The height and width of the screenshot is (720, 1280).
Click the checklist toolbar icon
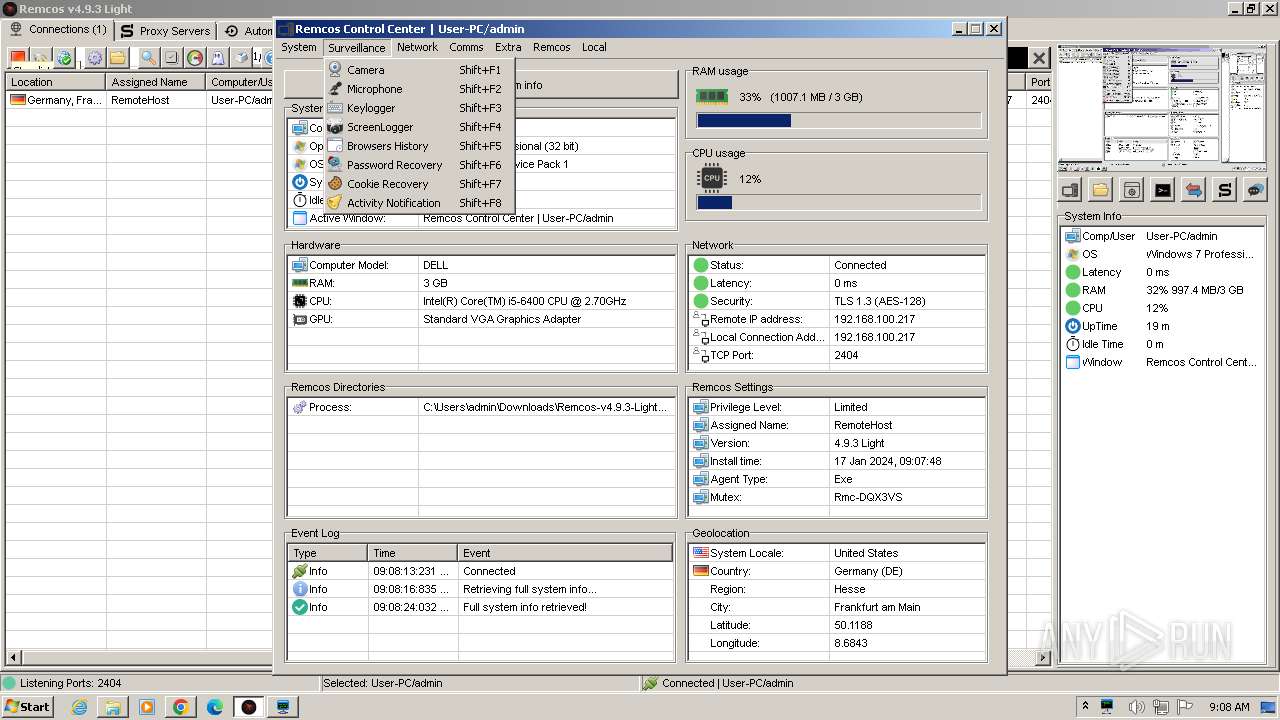point(171,58)
